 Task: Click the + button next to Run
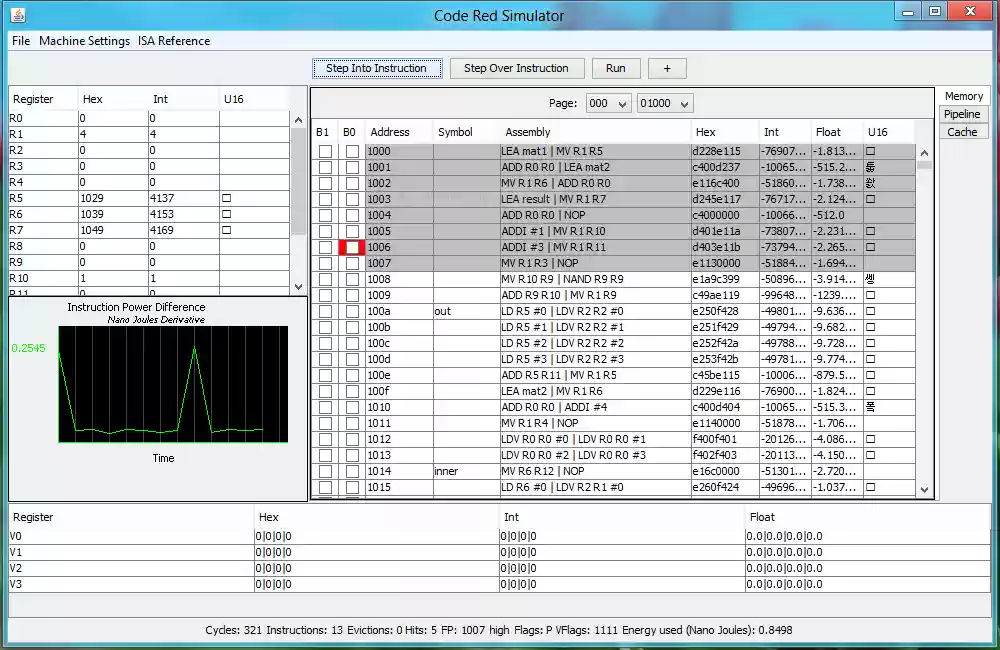click(667, 67)
